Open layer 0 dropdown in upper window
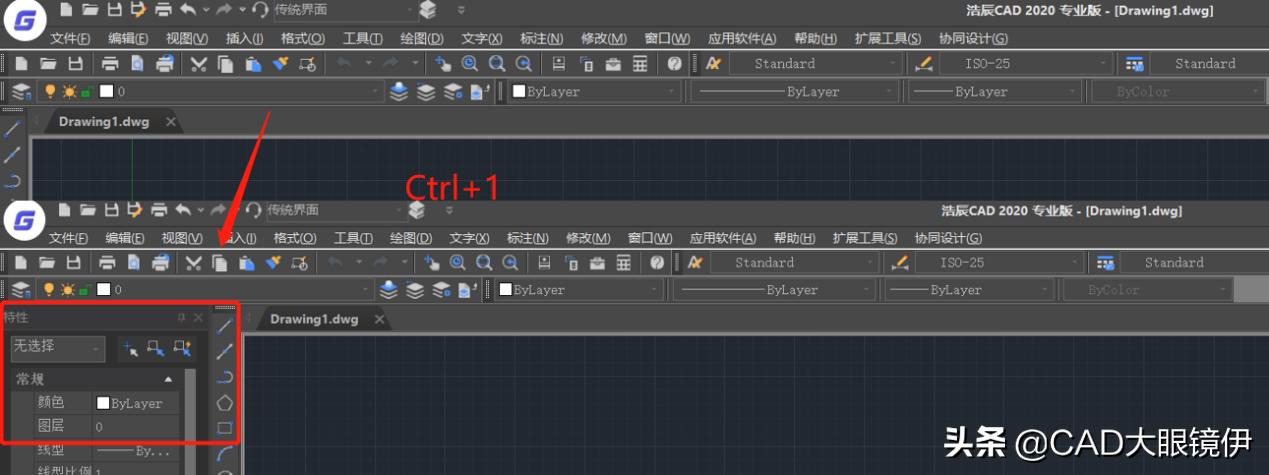Viewport: 1269px width, 475px height. coord(209,91)
